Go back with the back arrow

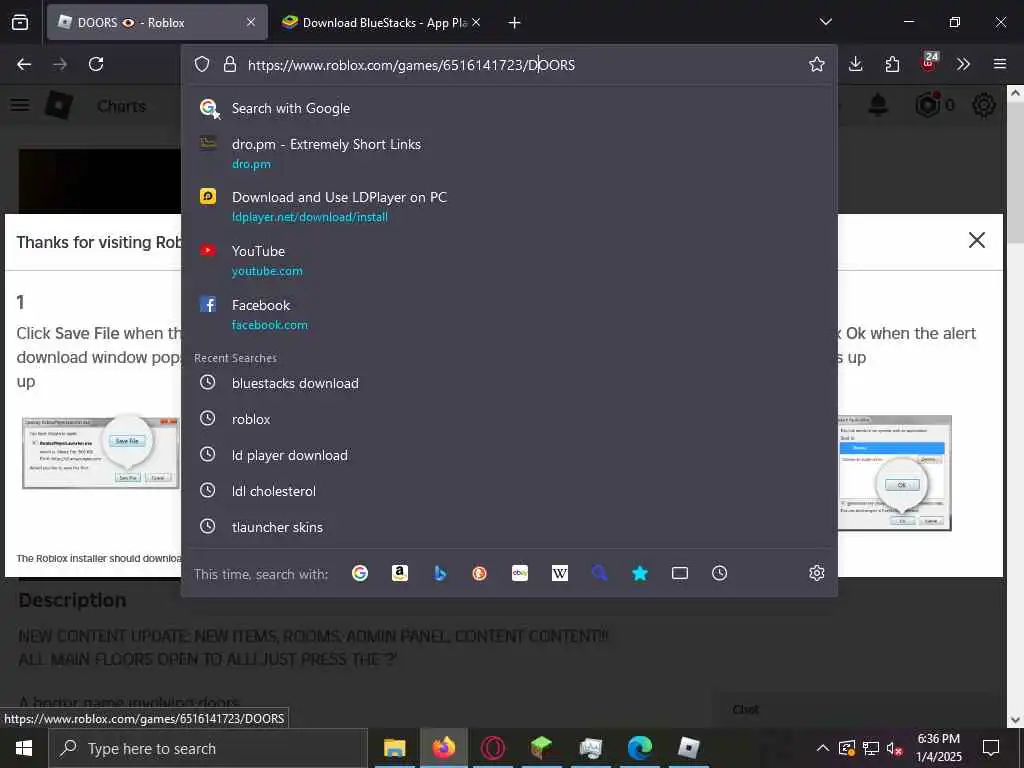pos(24,64)
